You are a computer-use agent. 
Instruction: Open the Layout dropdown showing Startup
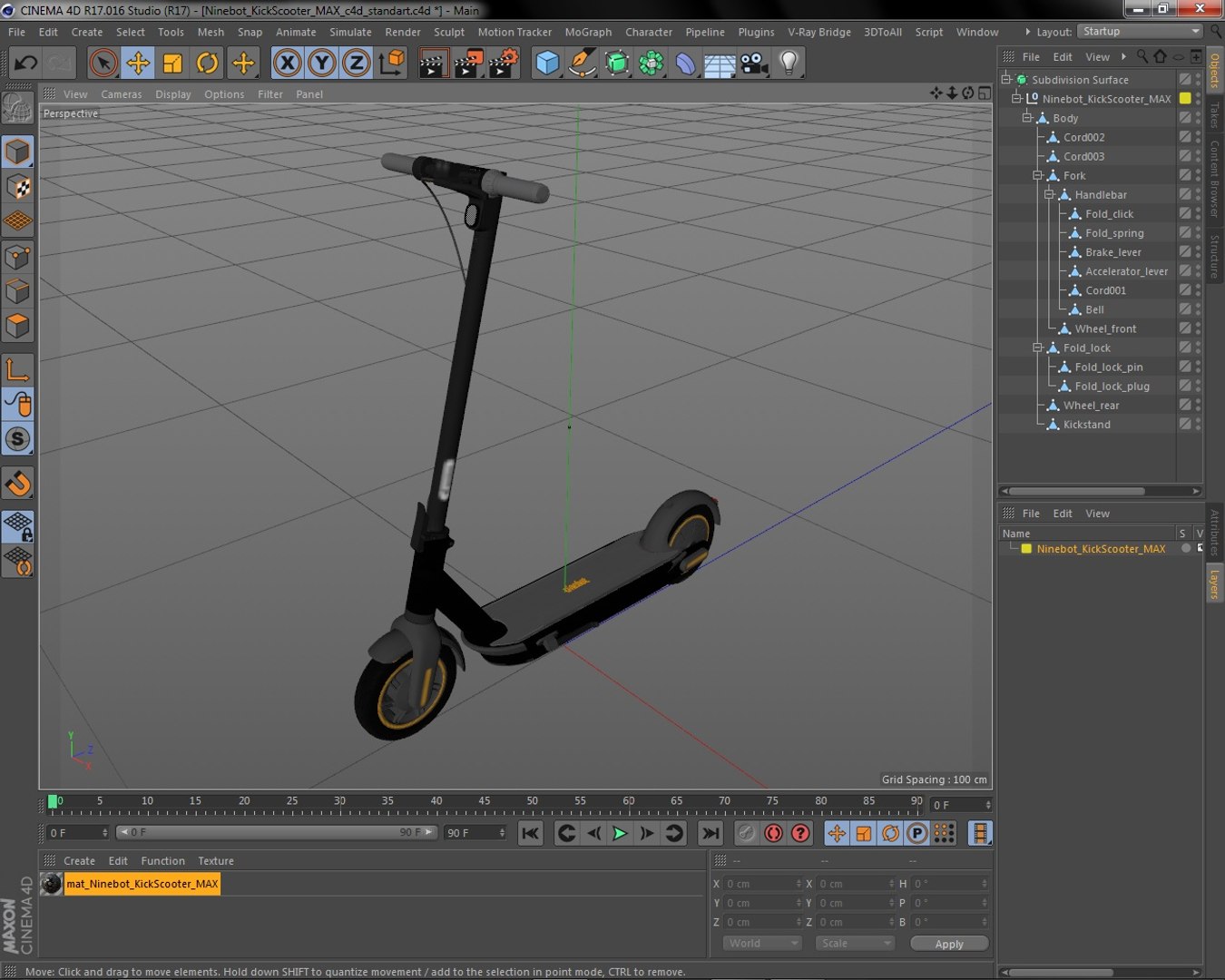tap(1140, 32)
